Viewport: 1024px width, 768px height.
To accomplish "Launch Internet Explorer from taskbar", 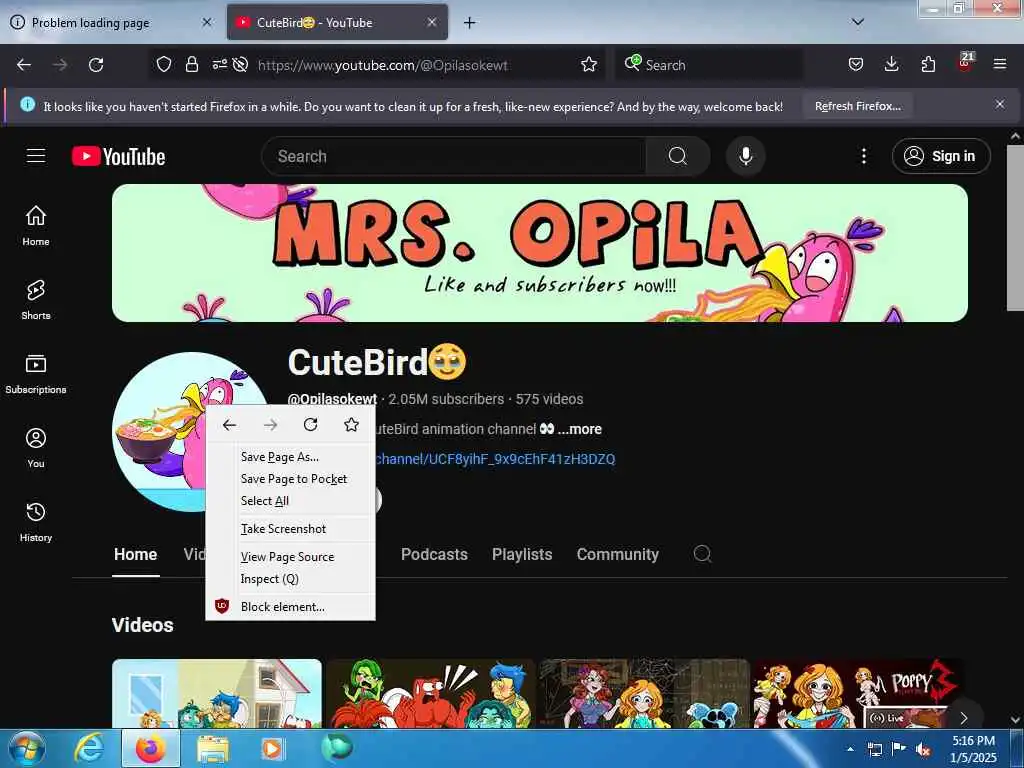I will coord(89,748).
